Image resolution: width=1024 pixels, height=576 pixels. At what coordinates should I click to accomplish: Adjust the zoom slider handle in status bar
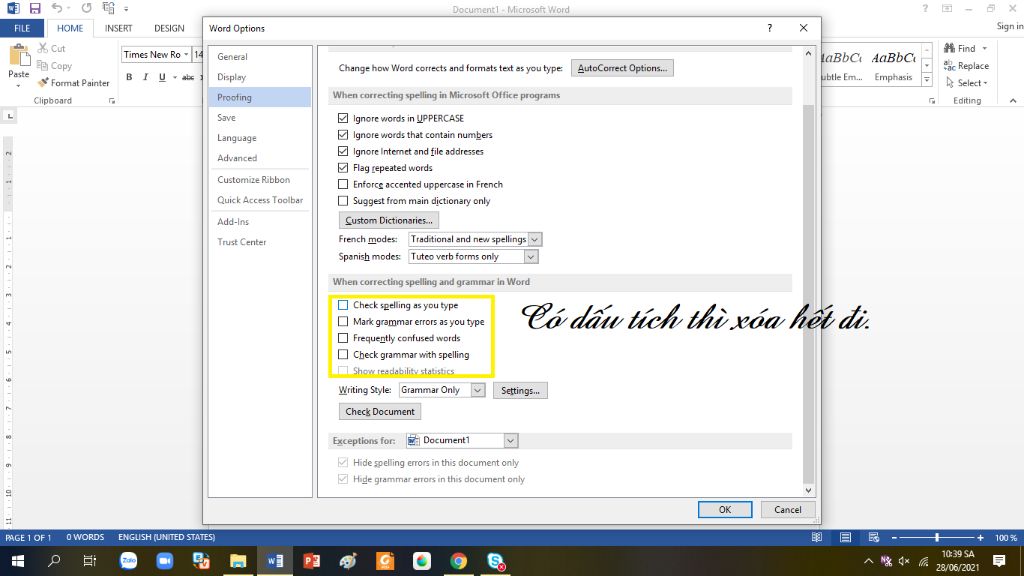[x=936, y=537]
